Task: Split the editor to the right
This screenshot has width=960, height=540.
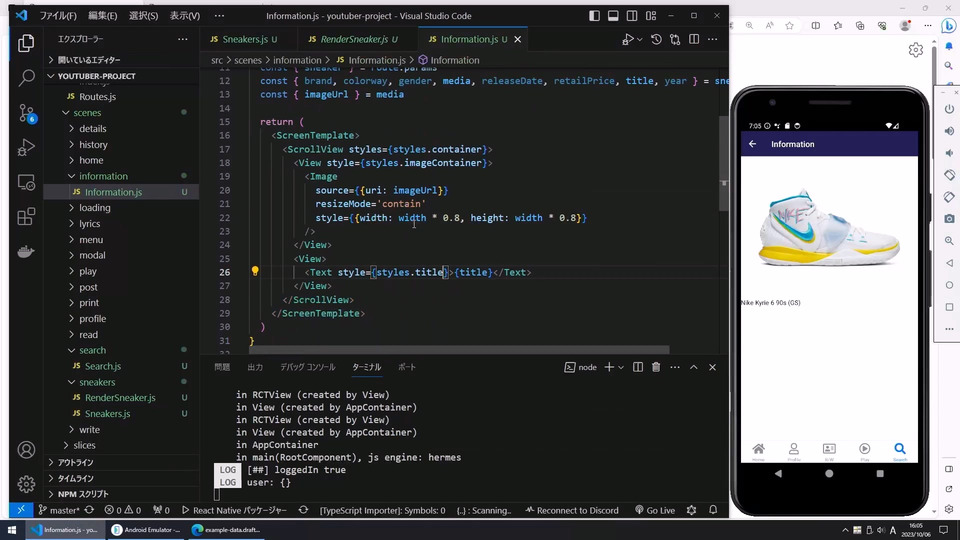Action: click(x=692, y=39)
